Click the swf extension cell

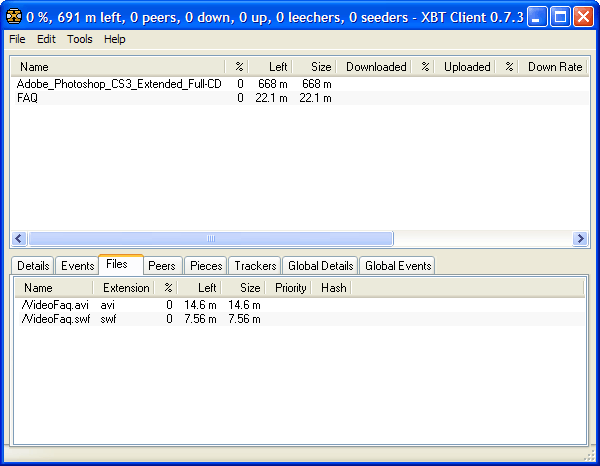[x=108, y=319]
